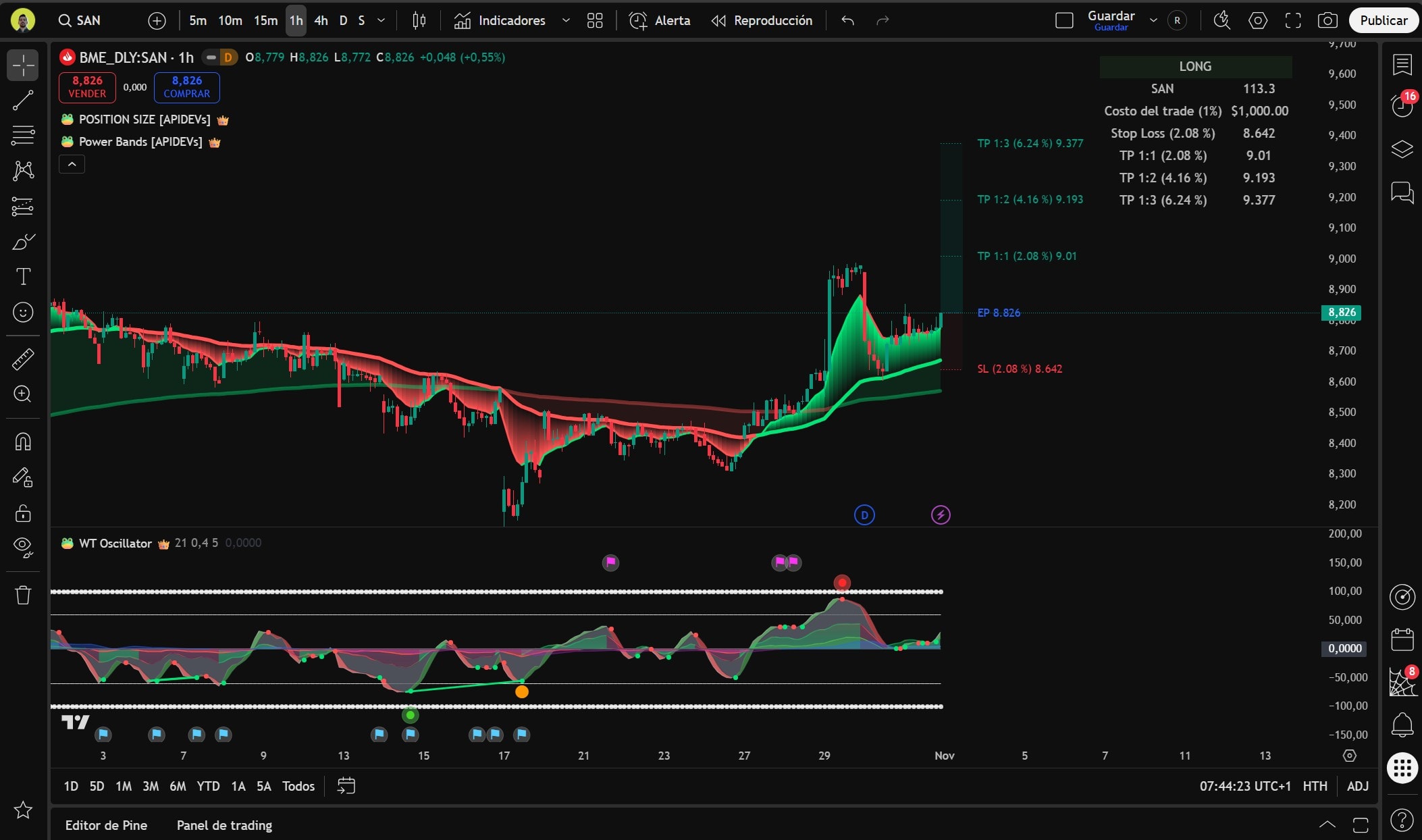
Task: Open the trend line drawing tool
Action: (x=23, y=100)
